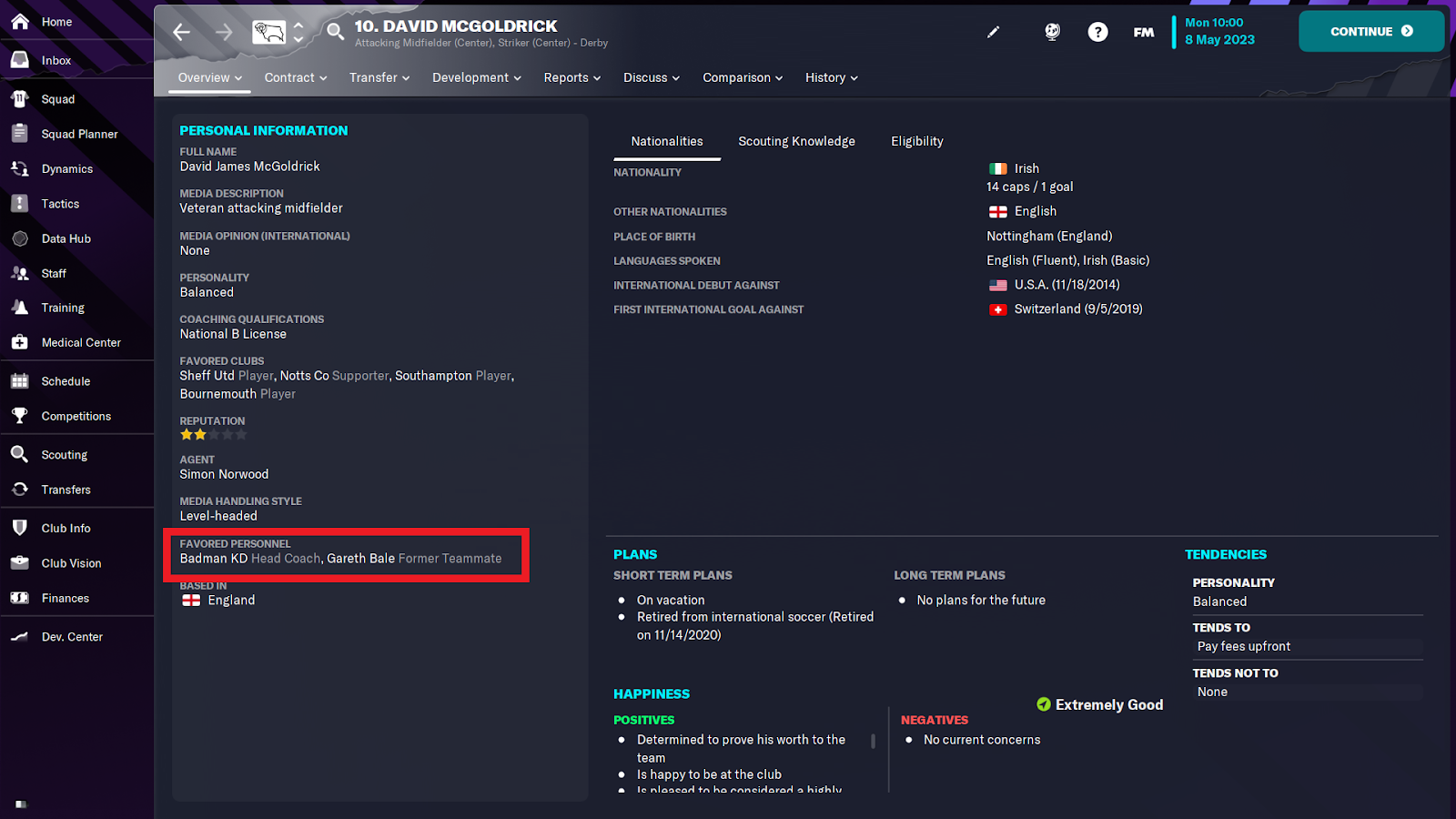
Task: Click the Continue button
Action: [x=1371, y=31]
